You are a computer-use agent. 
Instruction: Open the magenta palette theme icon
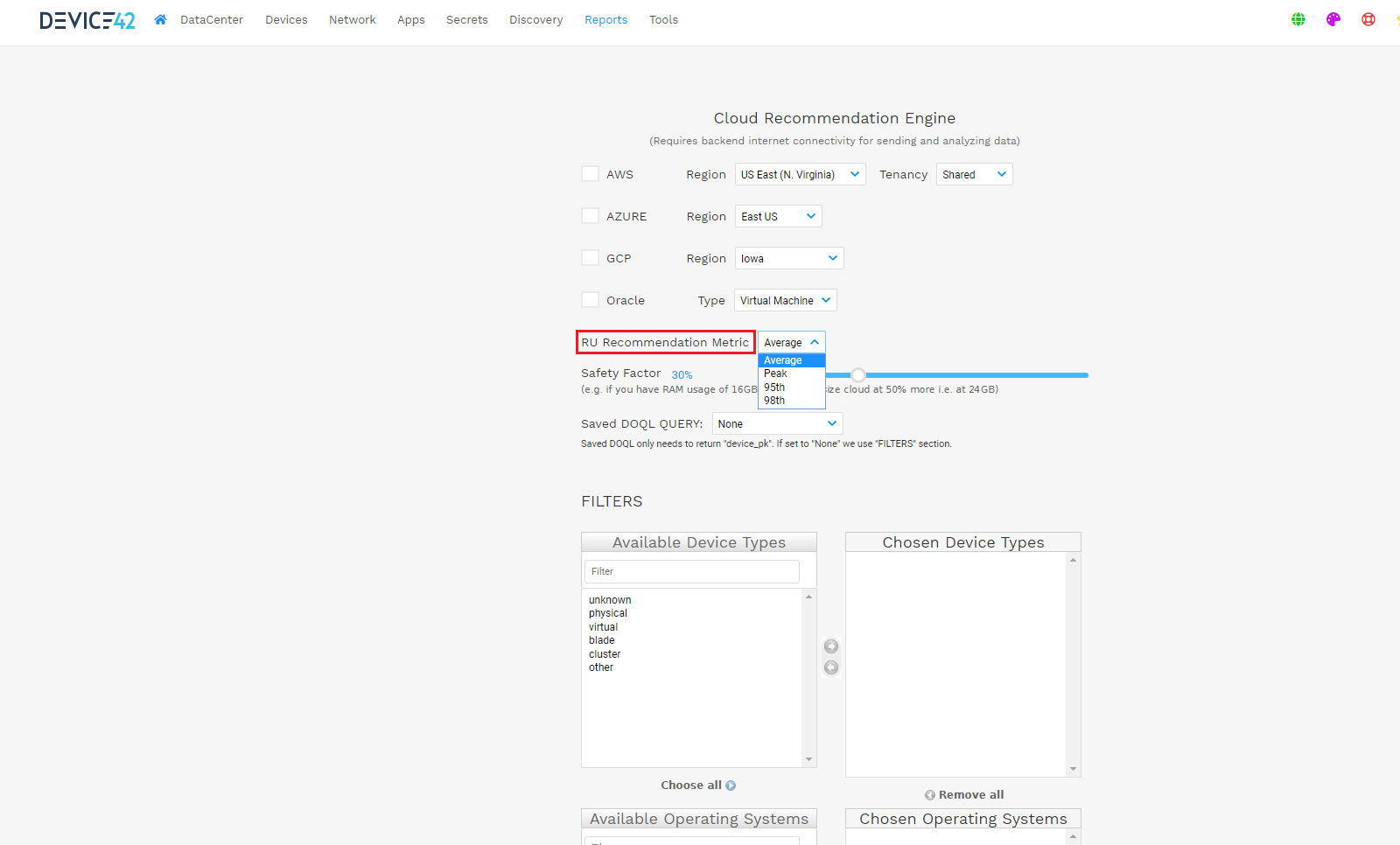pyautogui.click(x=1333, y=19)
